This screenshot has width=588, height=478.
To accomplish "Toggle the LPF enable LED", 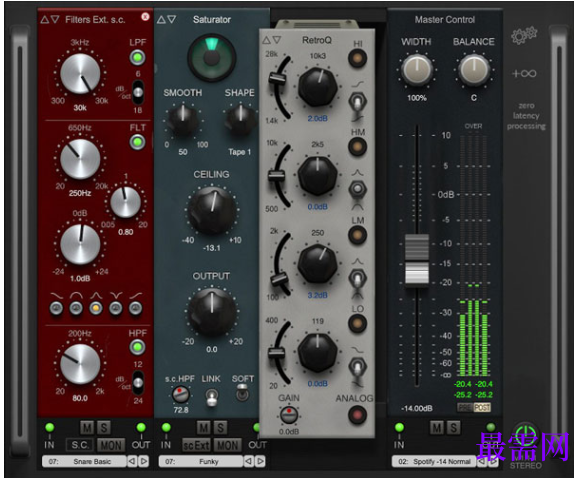I will [x=137, y=58].
